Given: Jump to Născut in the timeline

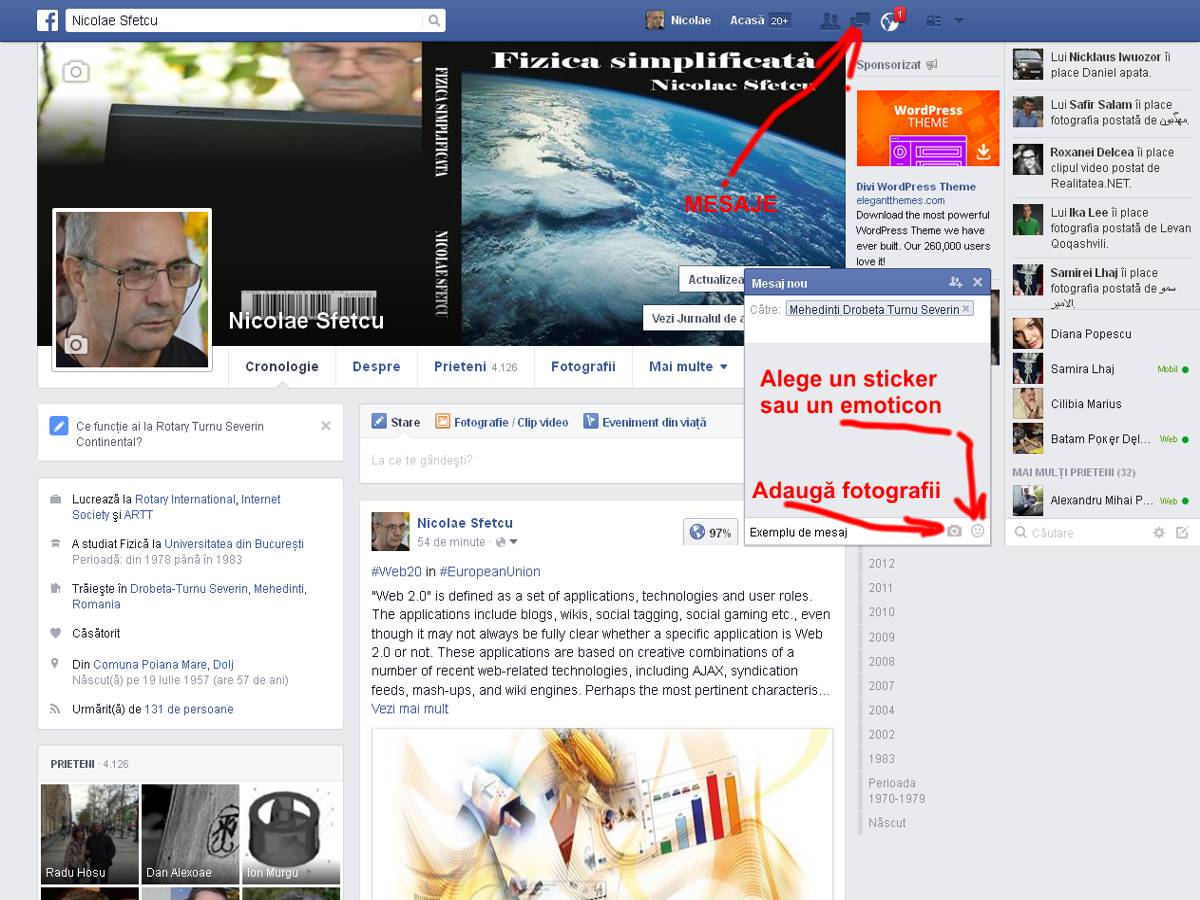Looking at the screenshot, I should pyautogui.click(x=887, y=823).
